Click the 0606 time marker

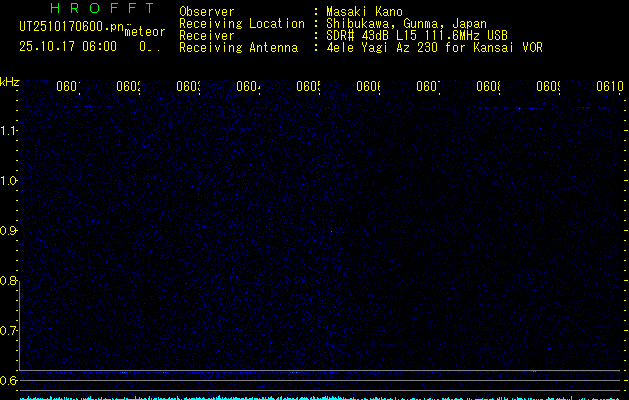tap(369, 86)
